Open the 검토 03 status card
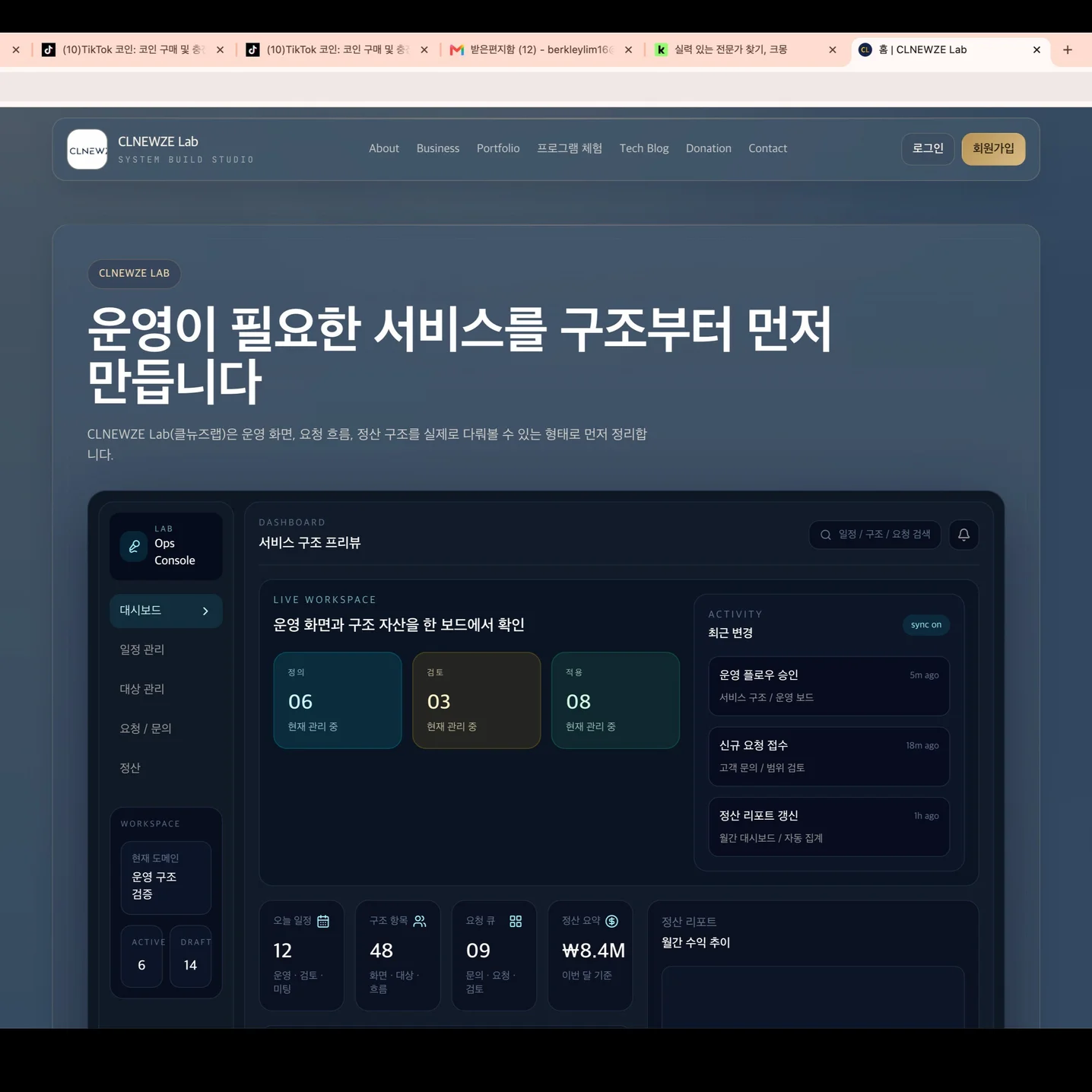Screen dimensions: 1092x1092 click(477, 700)
